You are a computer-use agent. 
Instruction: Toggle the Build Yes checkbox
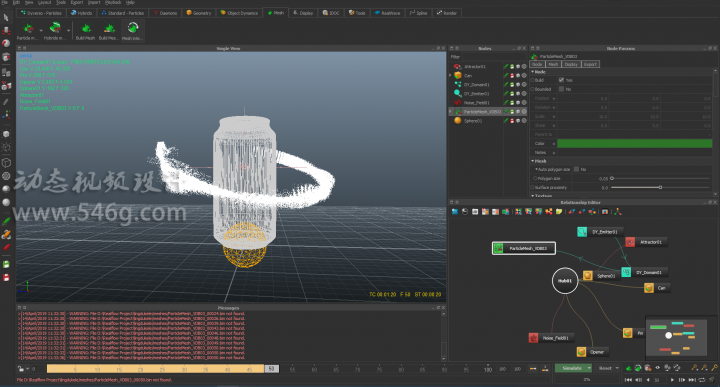click(561, 80)
